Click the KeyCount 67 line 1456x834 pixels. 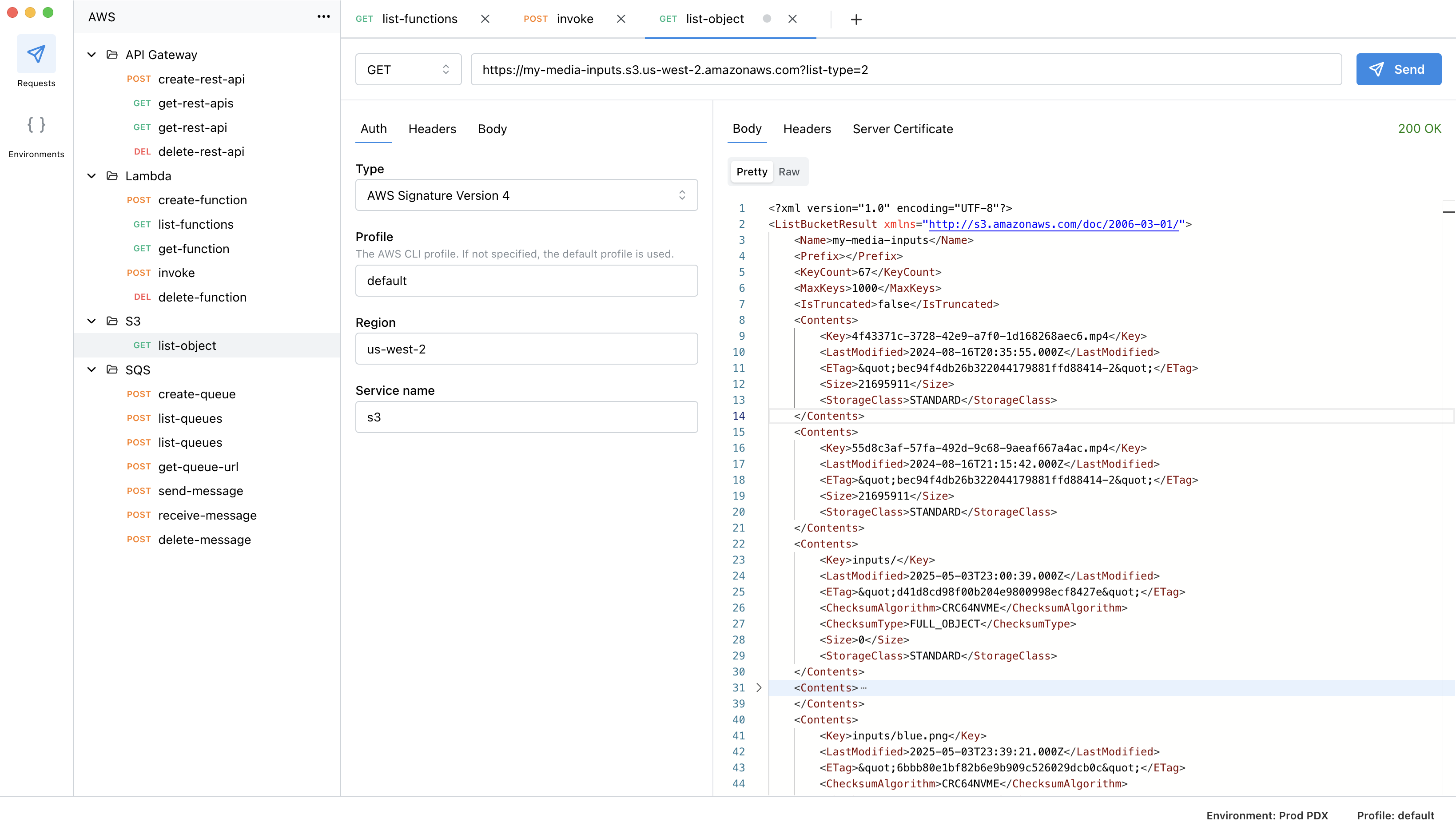867,272
